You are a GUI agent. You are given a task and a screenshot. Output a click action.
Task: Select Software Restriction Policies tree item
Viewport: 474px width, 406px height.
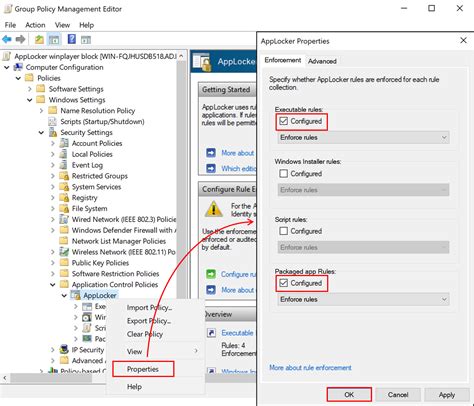coord(115,274)
